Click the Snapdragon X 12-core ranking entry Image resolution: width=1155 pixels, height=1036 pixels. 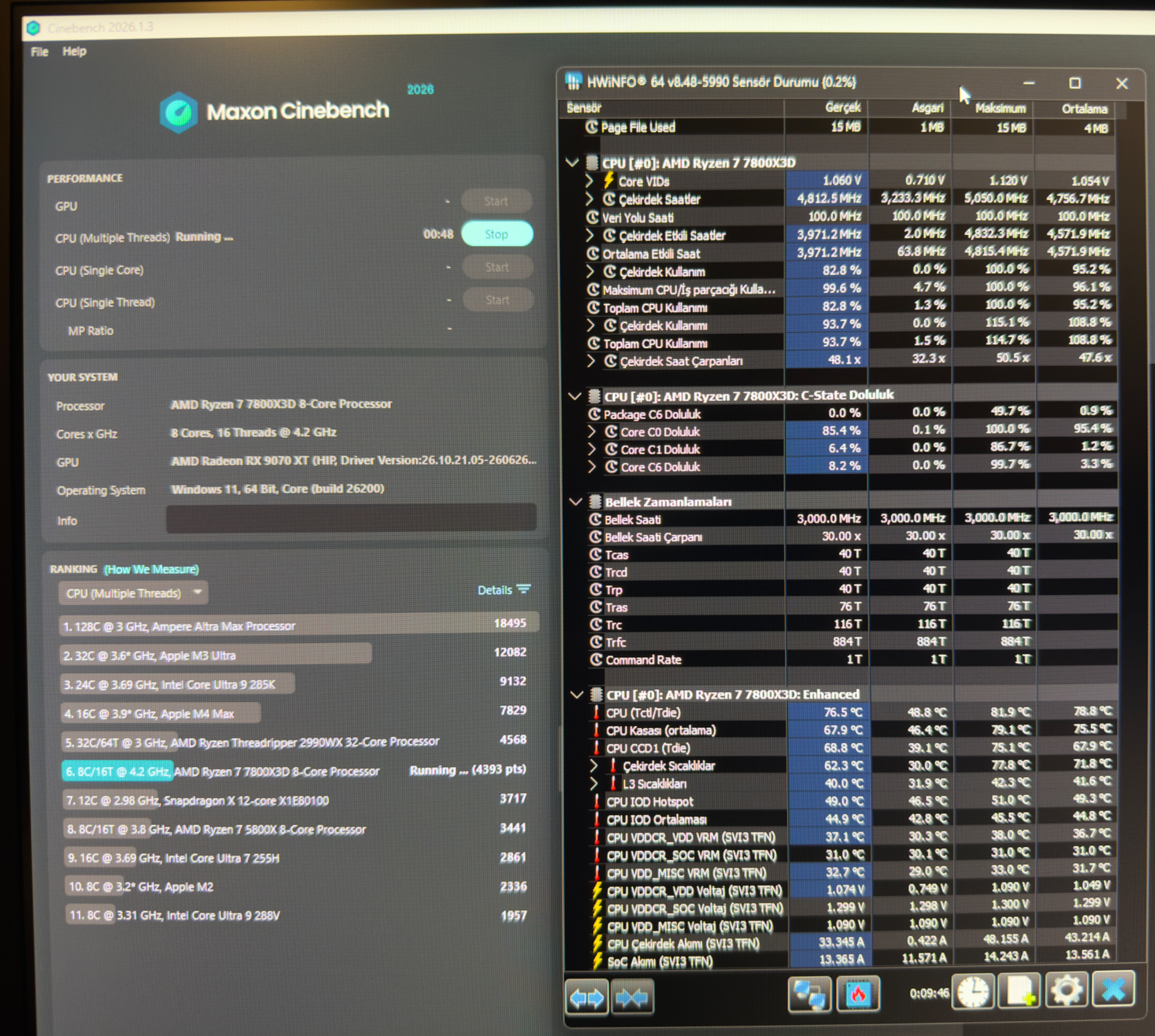click(295, 800)
